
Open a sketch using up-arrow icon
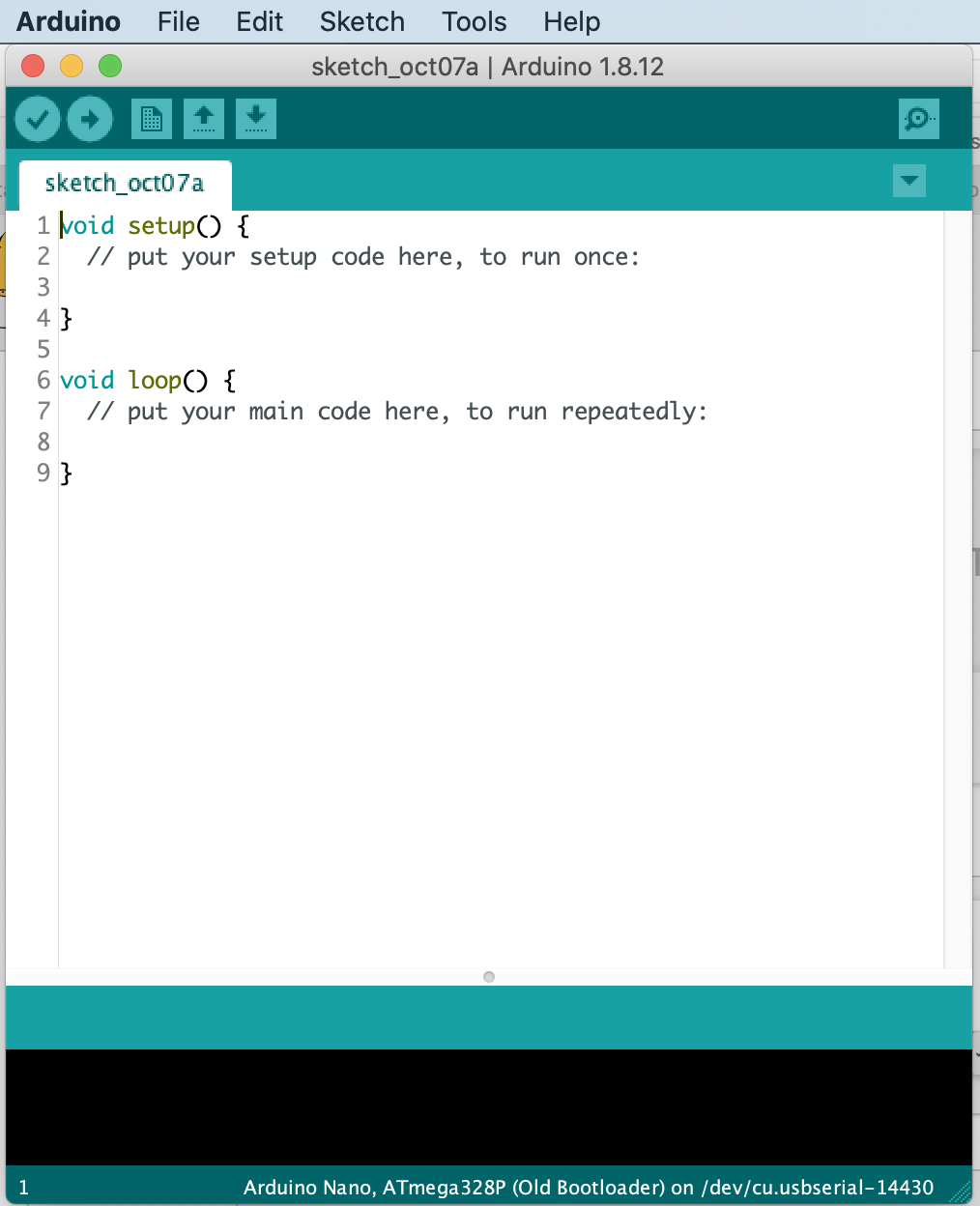click(204, 119)
